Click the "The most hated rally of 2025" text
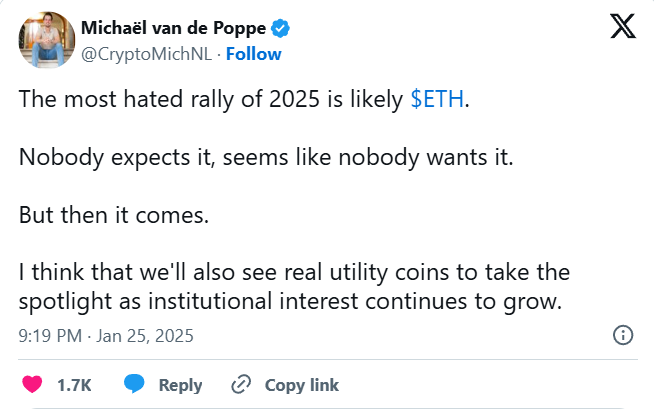The height and width of the screenshot is (409, 654). [x=169, y=100]
